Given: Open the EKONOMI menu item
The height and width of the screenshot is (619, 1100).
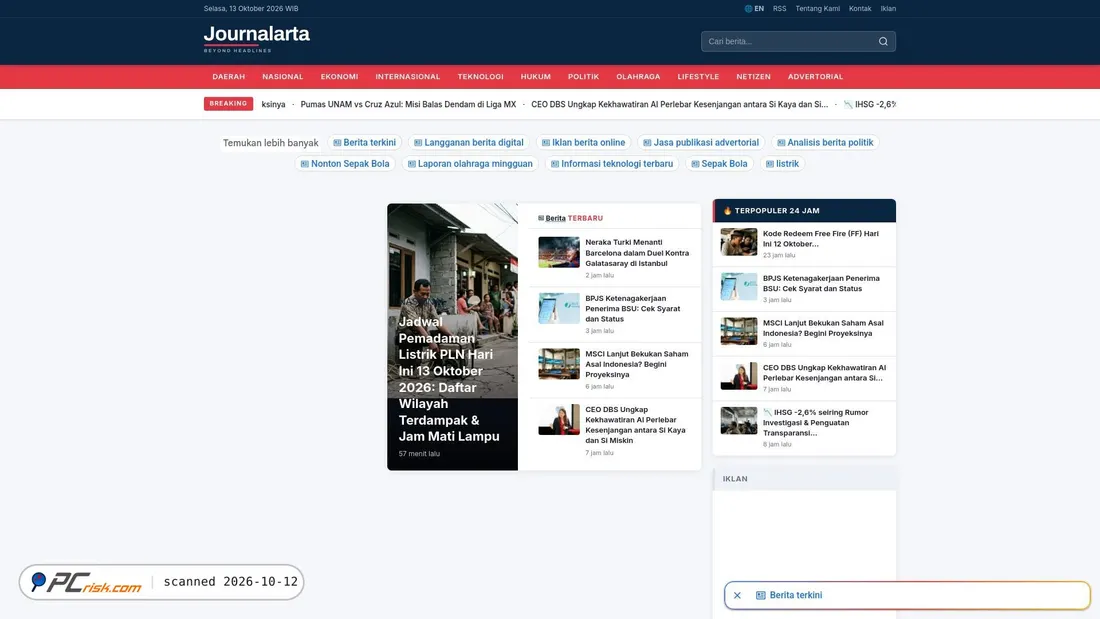Looking at the screenshot, I should tap(340, 76).
